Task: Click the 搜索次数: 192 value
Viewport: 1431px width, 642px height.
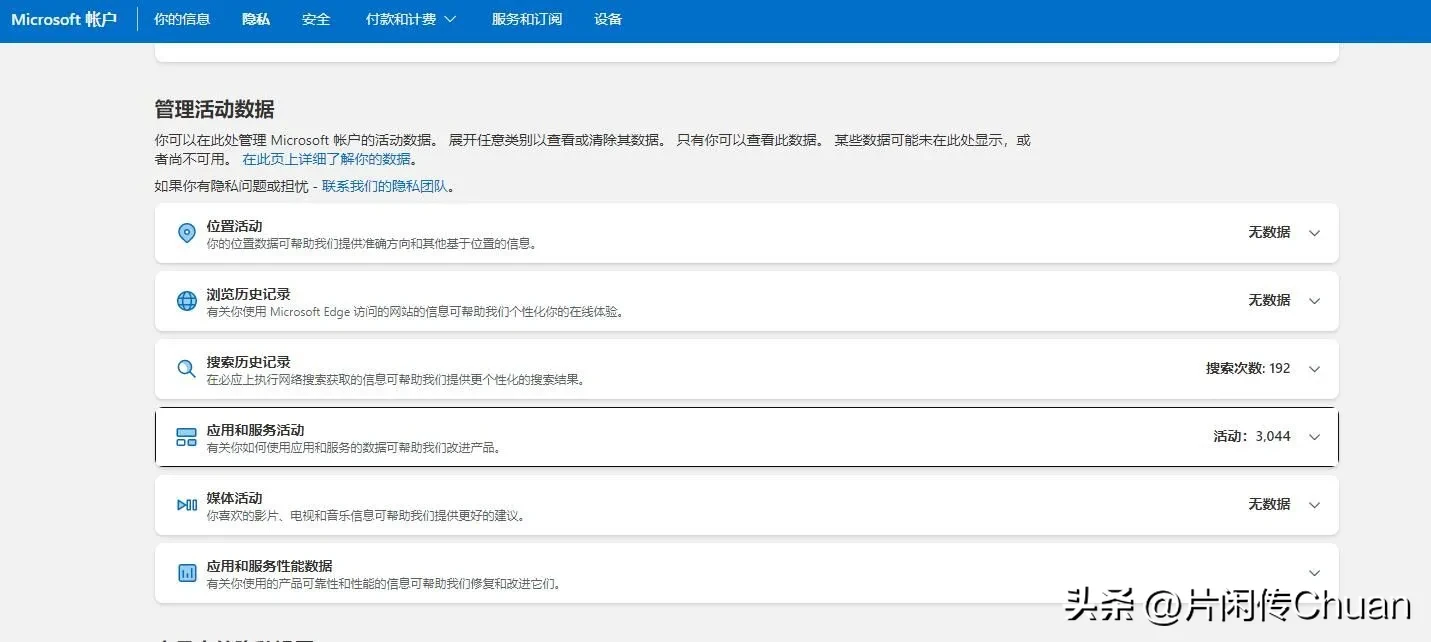Action: [x=1248, y=369]
